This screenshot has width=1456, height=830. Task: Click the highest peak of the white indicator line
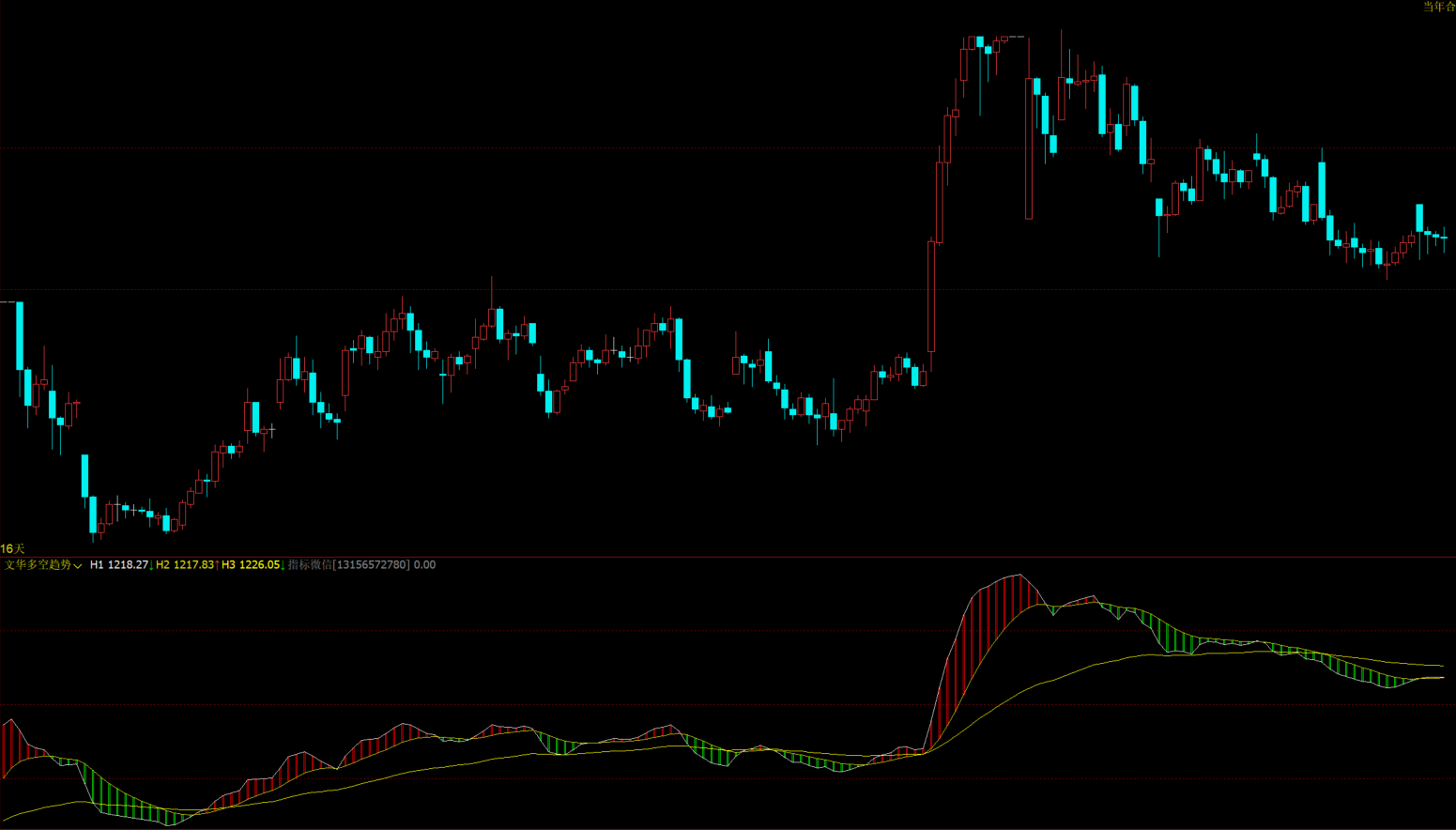pos(1019,576)
